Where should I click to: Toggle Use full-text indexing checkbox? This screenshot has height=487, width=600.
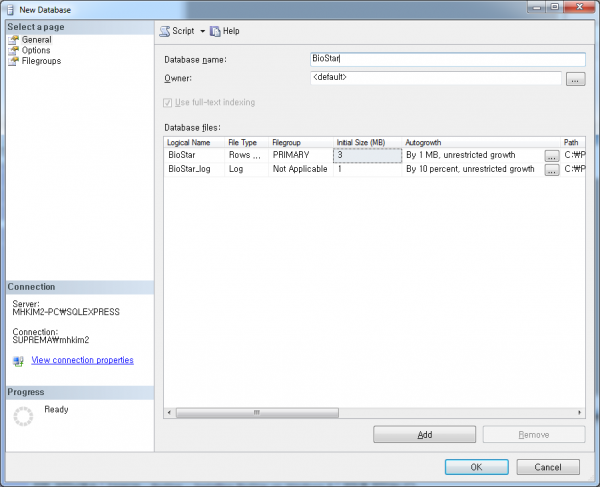(168, 103)
